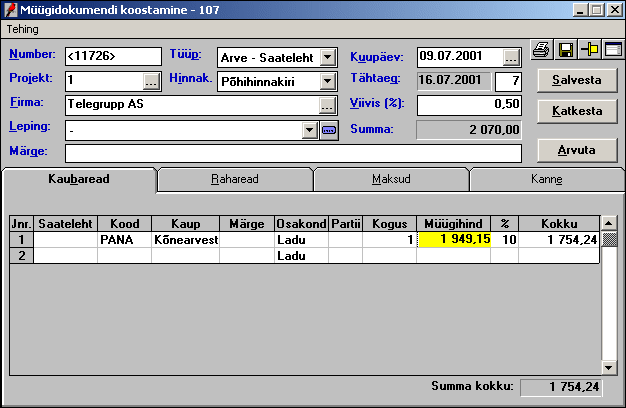Viewport: 626px width, 408px height.
Task: Click the yellow pin icon
Action: click(589, 51)
